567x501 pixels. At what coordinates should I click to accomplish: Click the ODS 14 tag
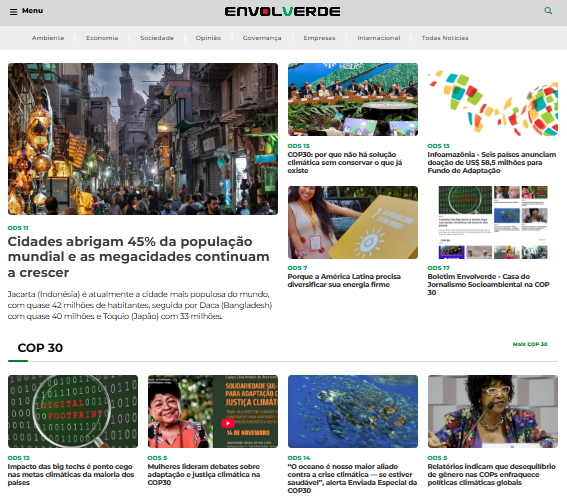(299, 458)
